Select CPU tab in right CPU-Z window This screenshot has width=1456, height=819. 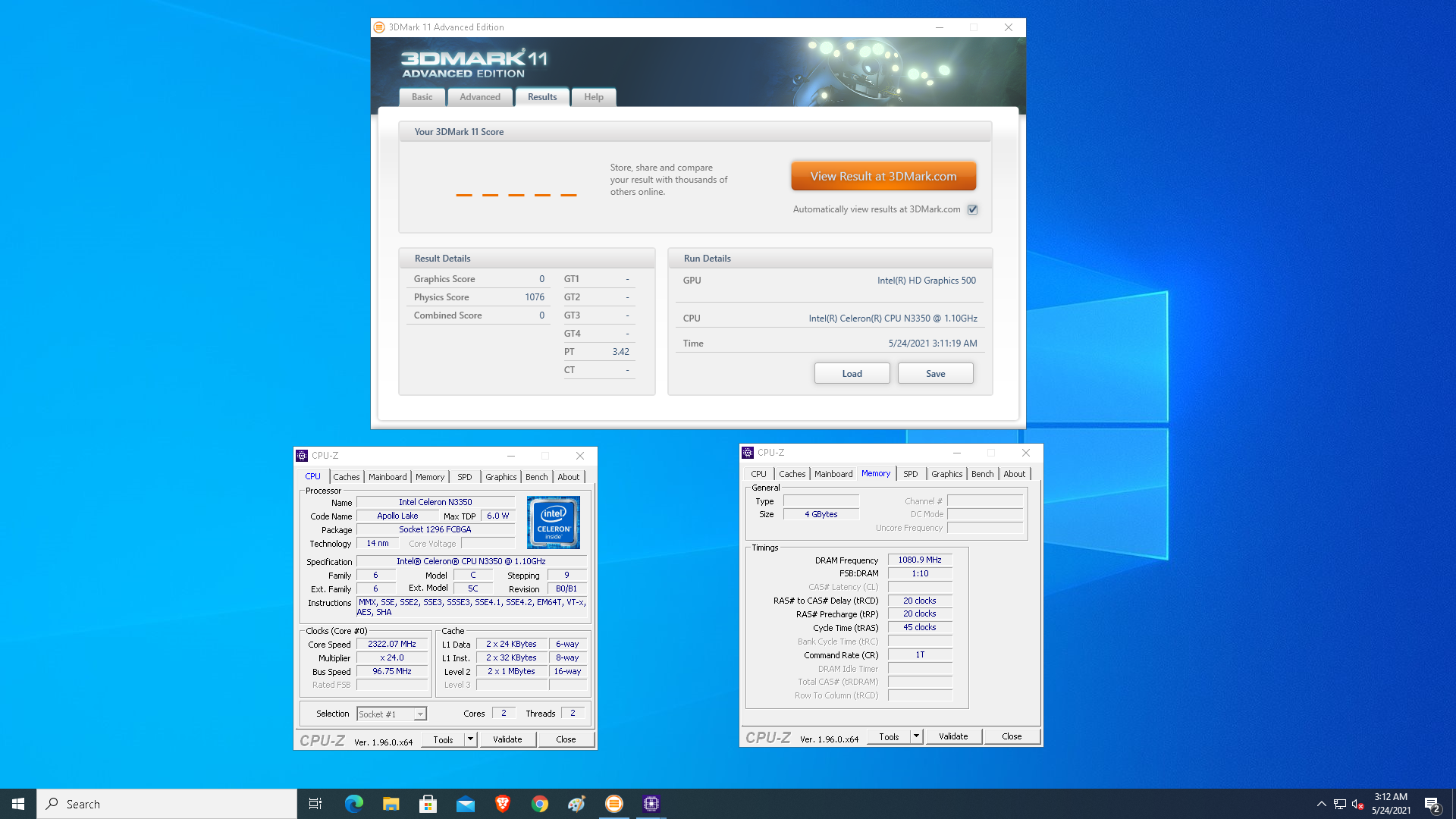click(759, 474)
